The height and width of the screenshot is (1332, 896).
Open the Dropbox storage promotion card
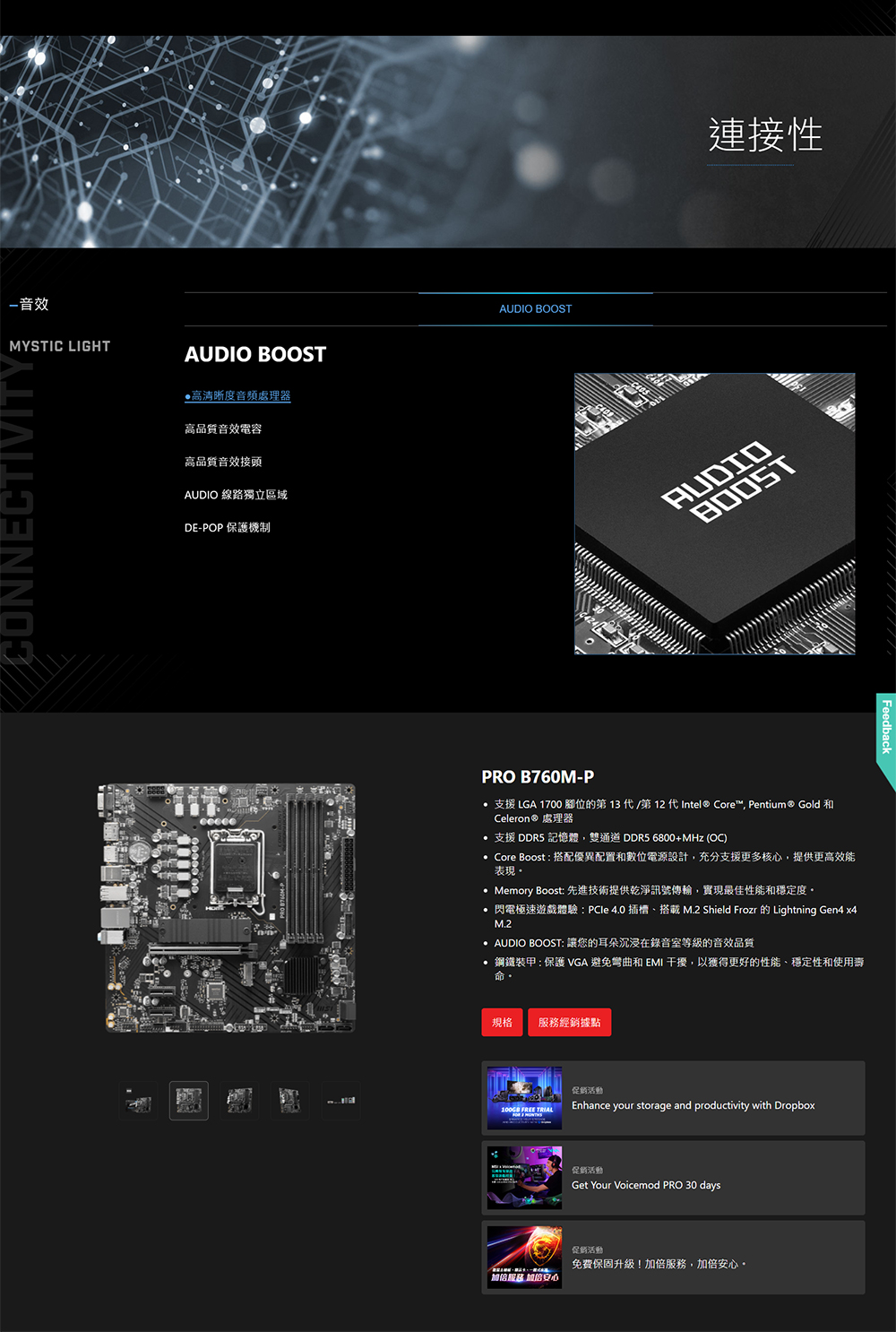(673, 1098)
